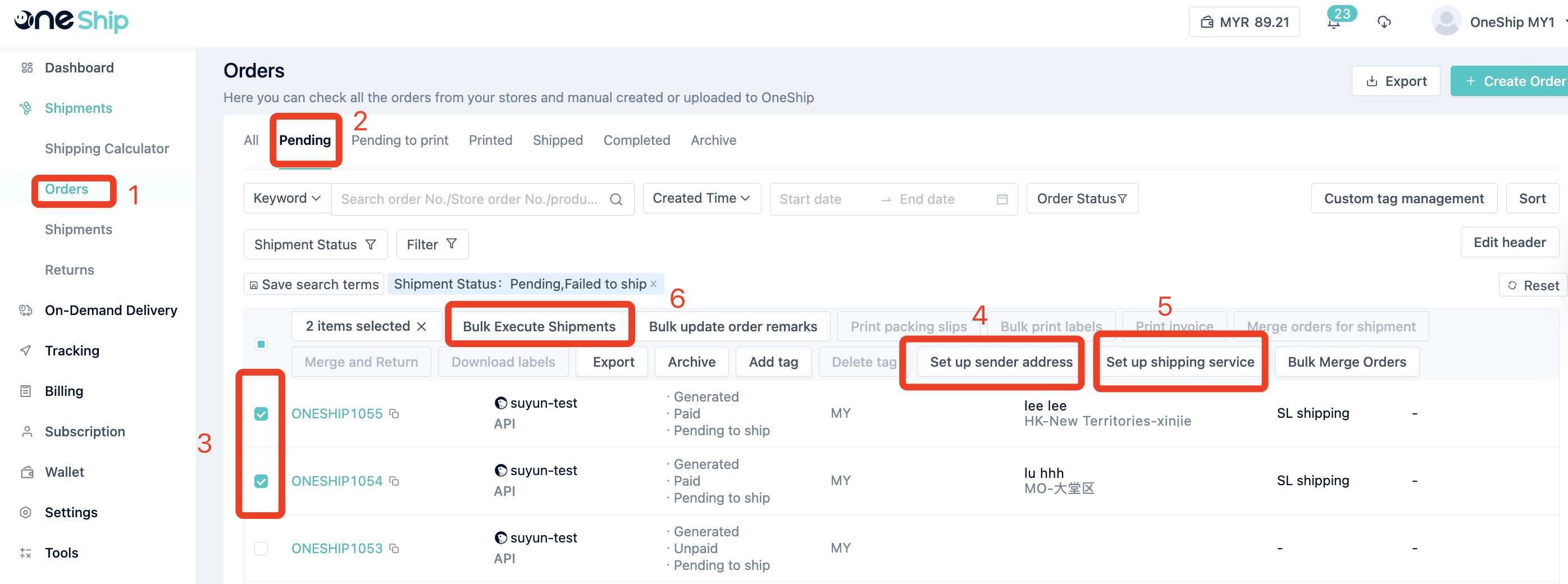This screenshot has height=584, width=1568.
Task: Open order link ONESHIP1055
Action: tap(336, 414)
